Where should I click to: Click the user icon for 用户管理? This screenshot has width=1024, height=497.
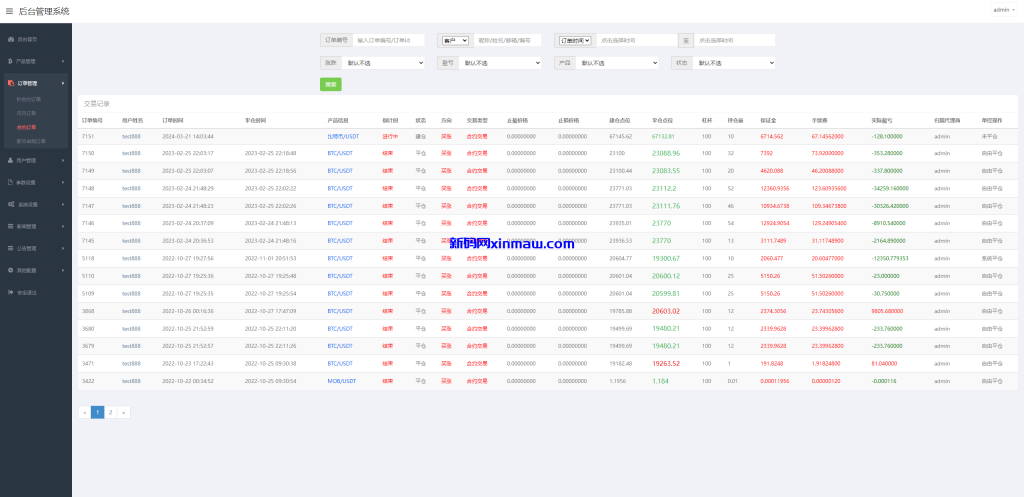click(11, 160)
